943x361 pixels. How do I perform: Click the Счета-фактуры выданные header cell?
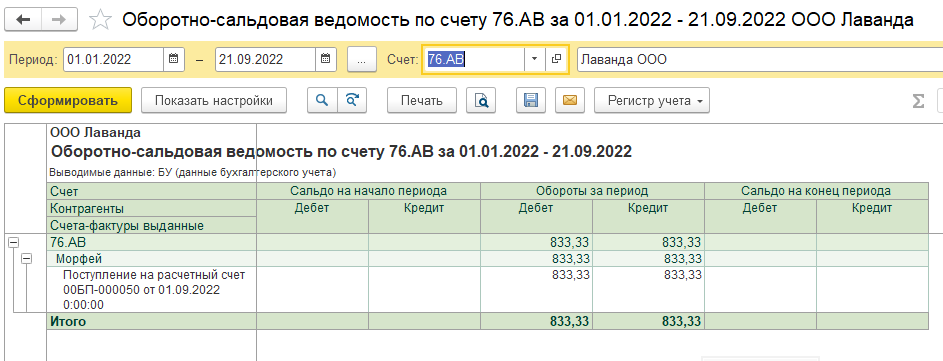click(152, 226)
